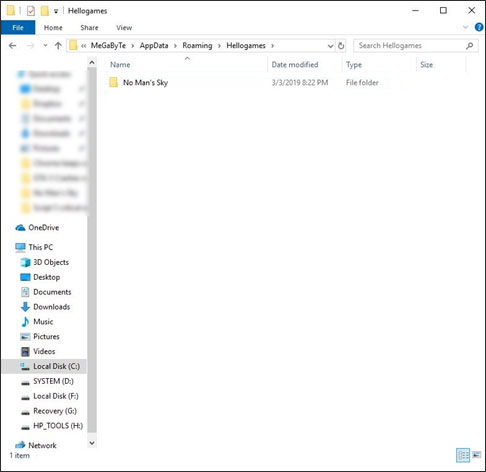Switch to large thumbnails view icon
Screen dimensions: 486x472
[477, 455]
